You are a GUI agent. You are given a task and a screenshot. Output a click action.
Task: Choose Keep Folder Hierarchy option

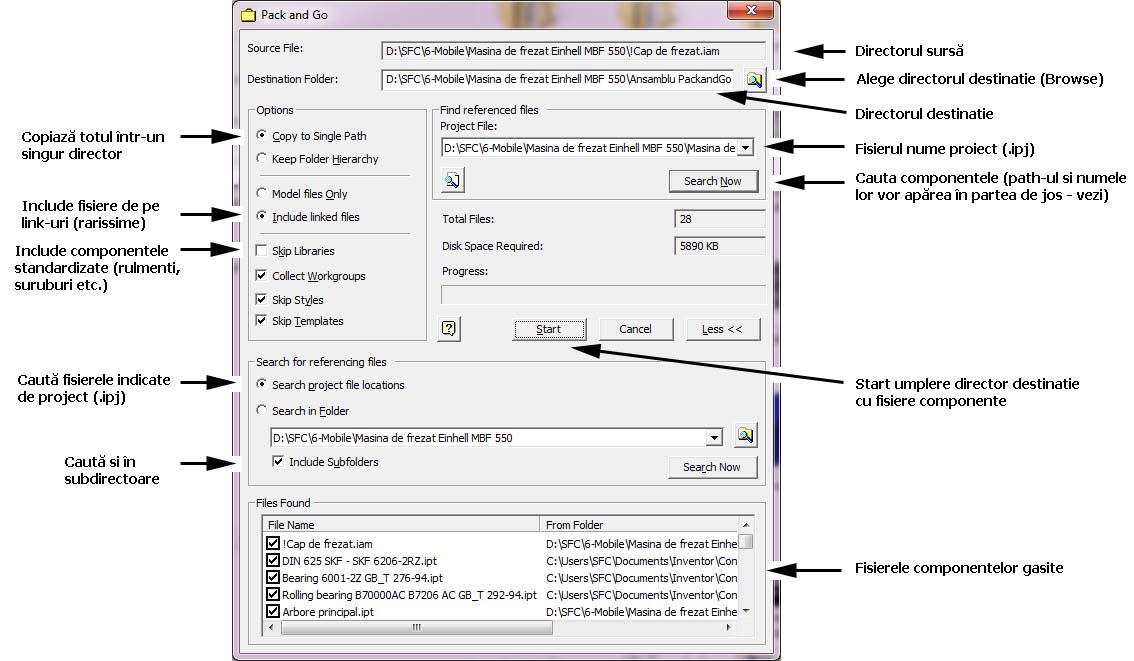(x=262, y=159)
